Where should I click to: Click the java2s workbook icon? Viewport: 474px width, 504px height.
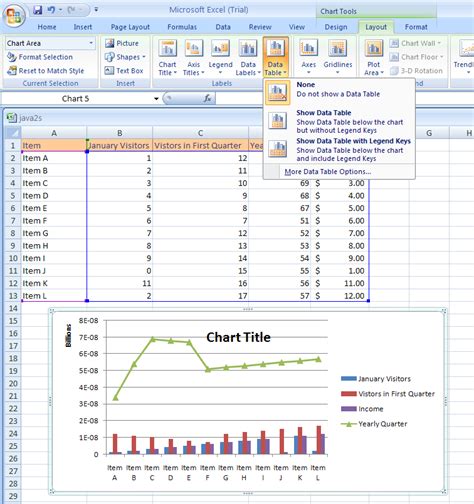point(12,118)
